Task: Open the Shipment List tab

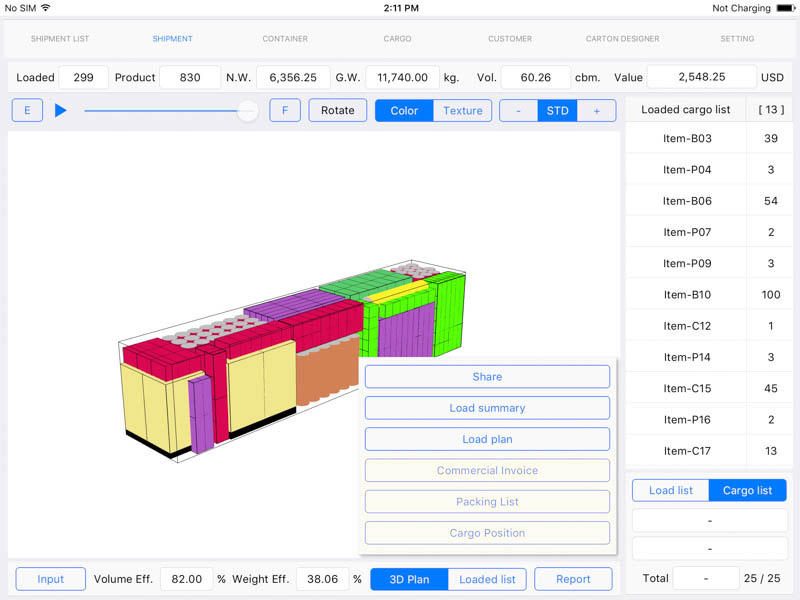Action: pyautogui.click(x=60, y=39)
